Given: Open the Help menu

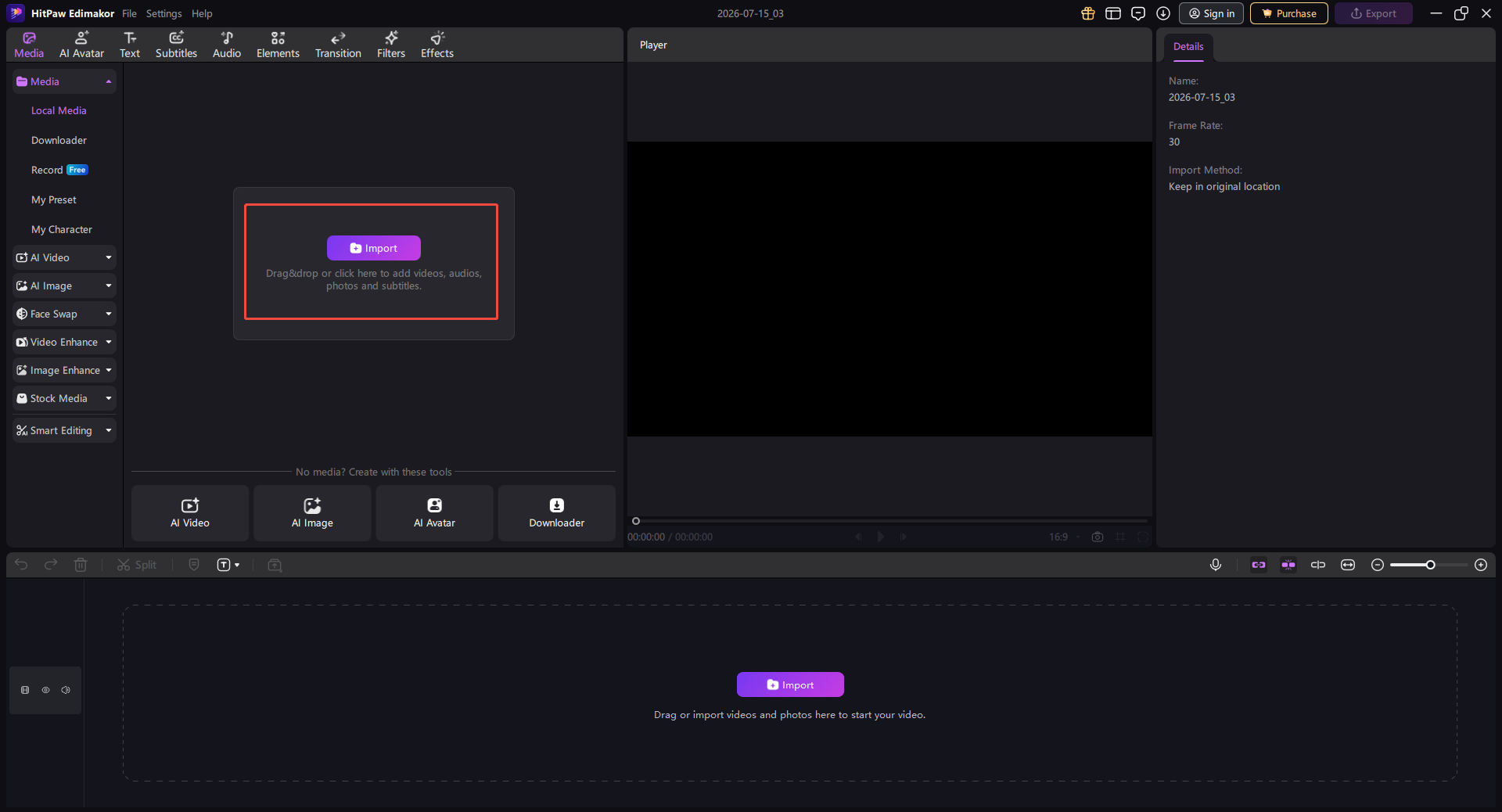Looking at the screenshot, I should coord(202,13).
